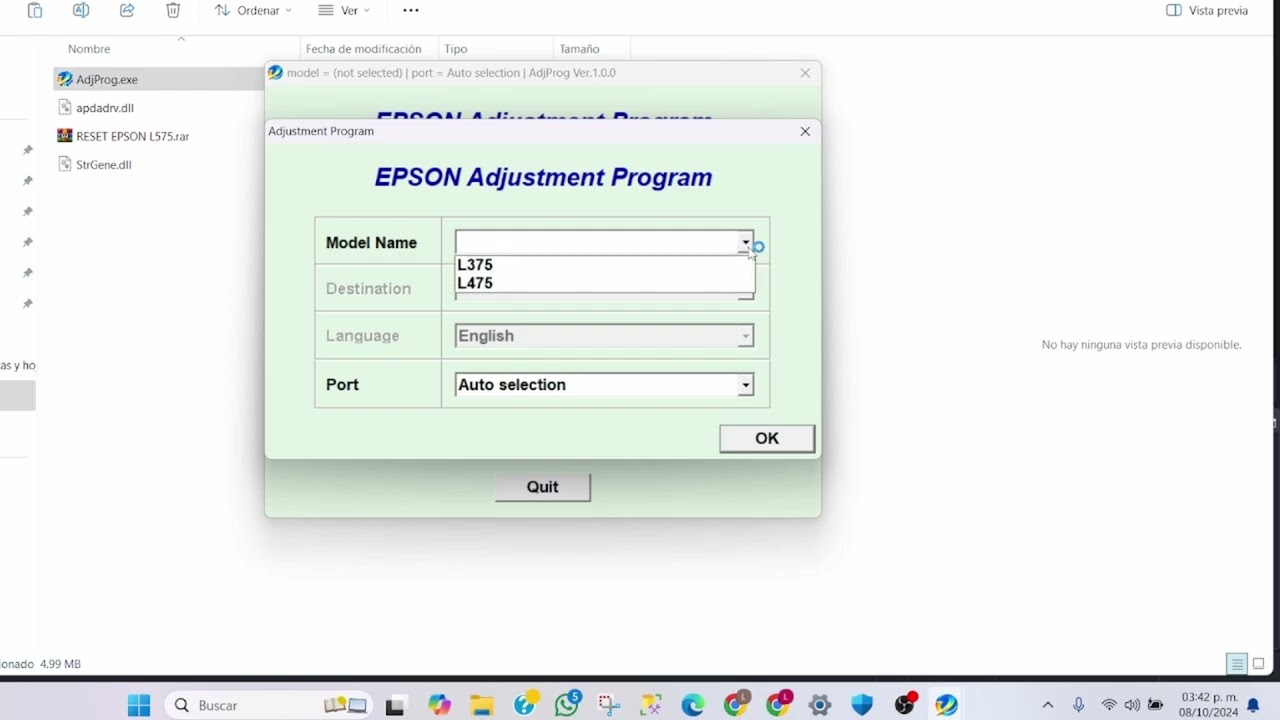Select StrGene.dll file
Screen dimensions: 1280x720
pyautogui.click(x=104, y=165)
